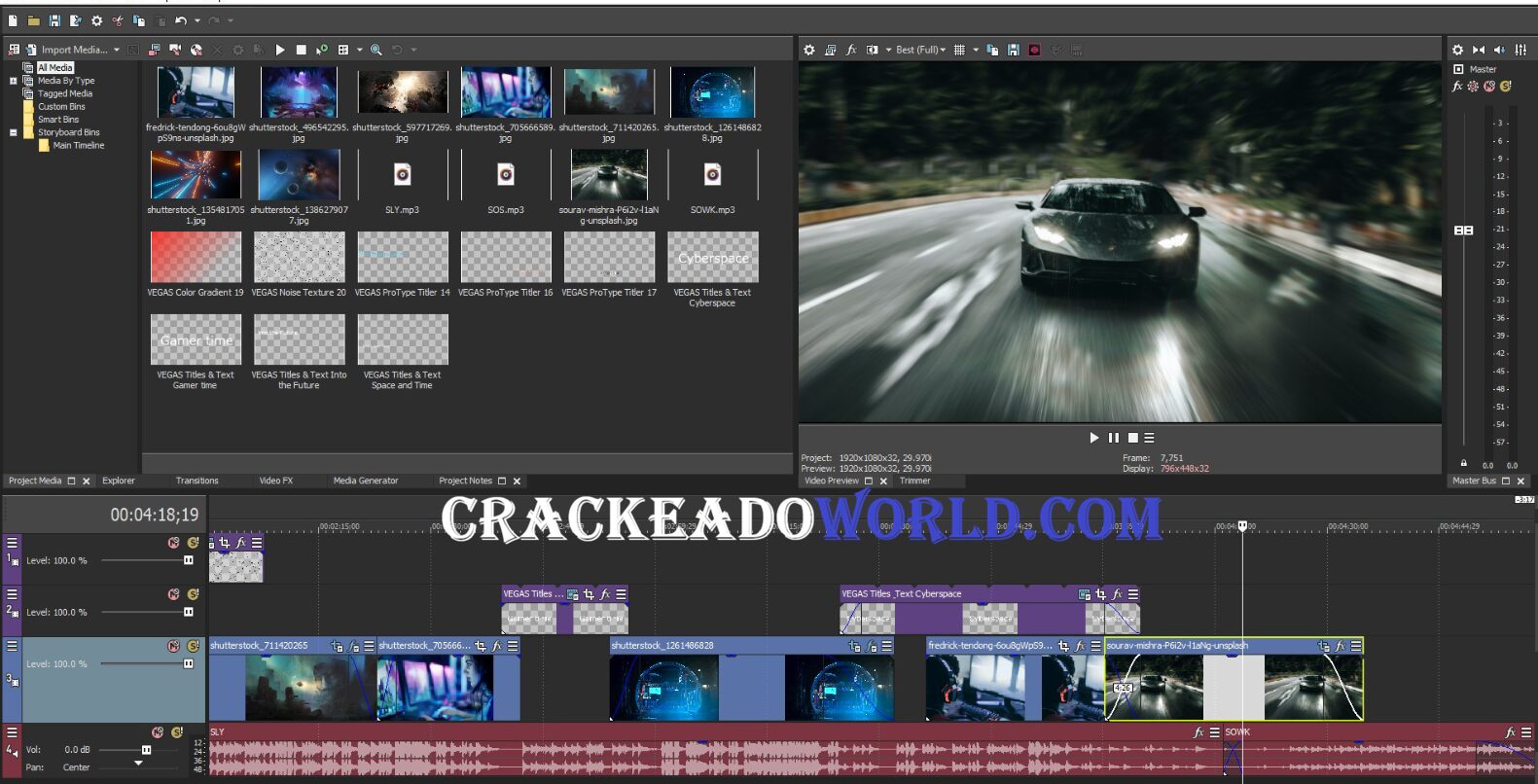Expand the Media By Type node
Viewport: 1538px width, 784px height.
click(x=13, y=81)
